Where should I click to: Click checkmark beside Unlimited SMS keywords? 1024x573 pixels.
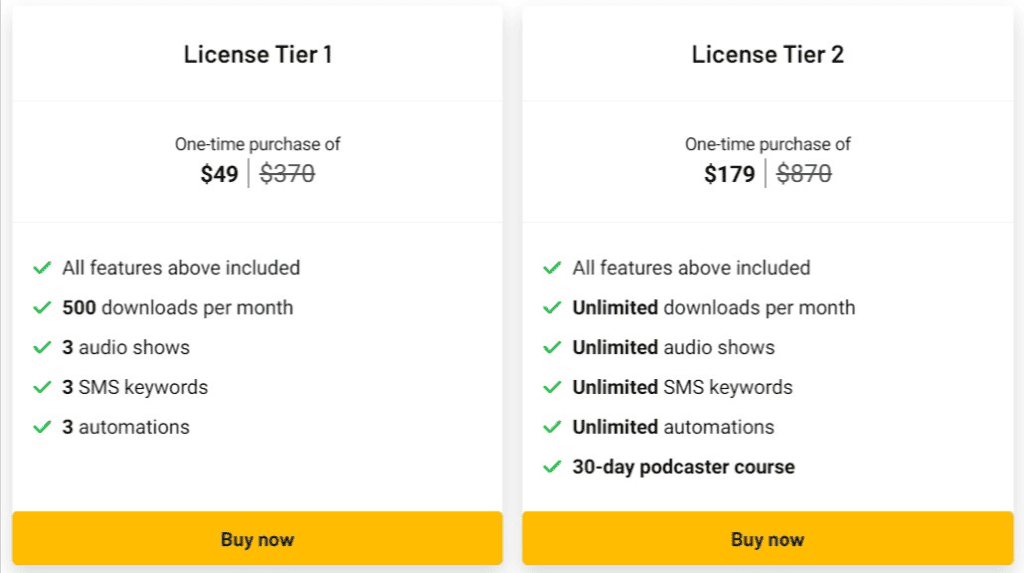pos(552,387)
